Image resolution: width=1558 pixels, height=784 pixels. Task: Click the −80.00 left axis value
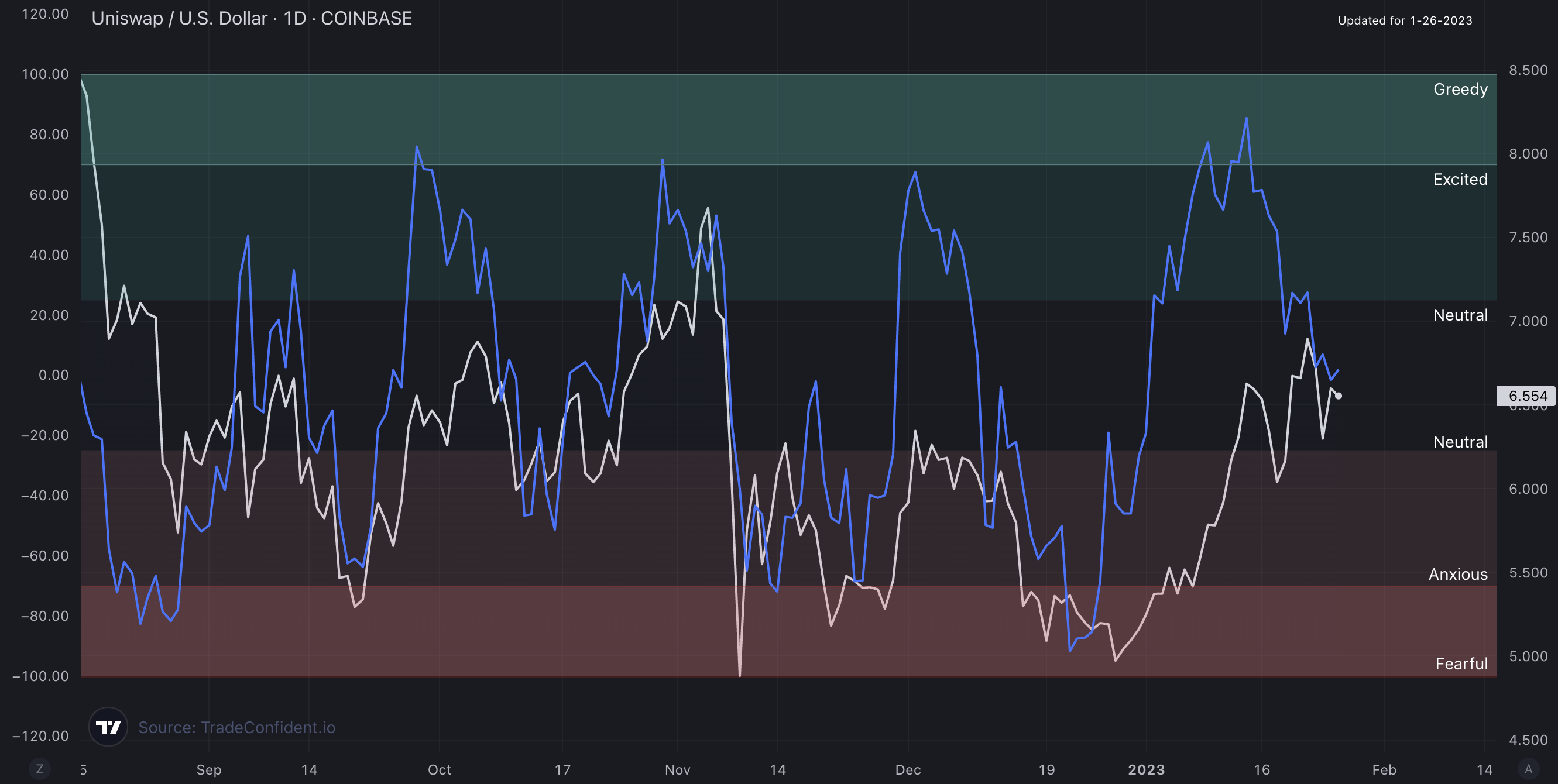tap(44, 616)
